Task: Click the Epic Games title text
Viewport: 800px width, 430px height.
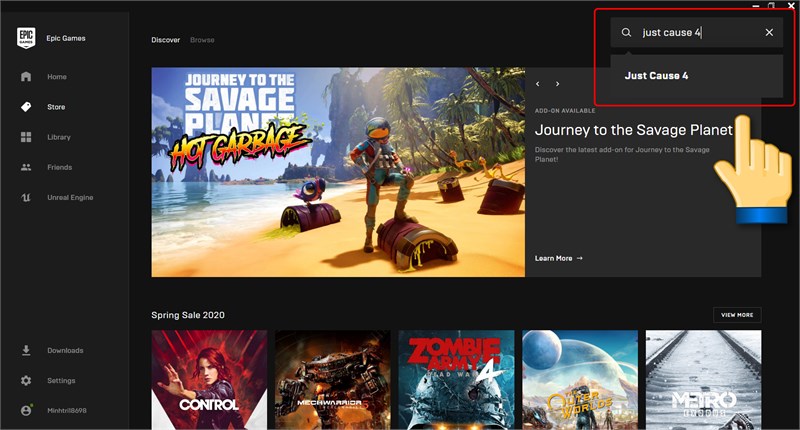Action: click(66, 38)
